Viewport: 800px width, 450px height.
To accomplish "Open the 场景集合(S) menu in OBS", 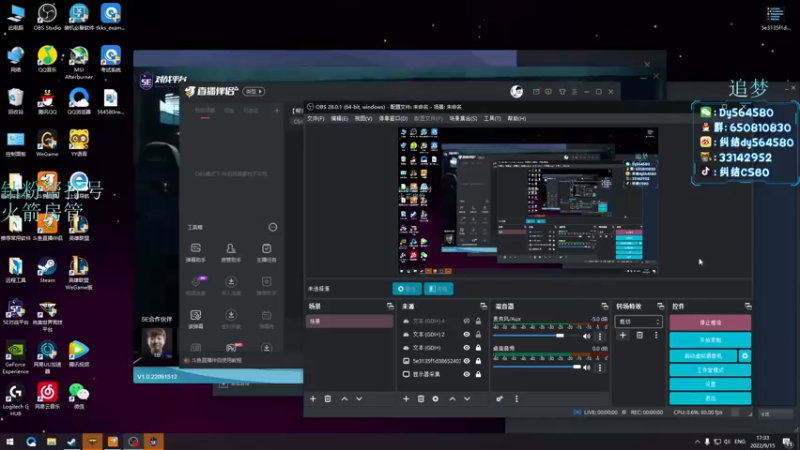I will [463, 118].
